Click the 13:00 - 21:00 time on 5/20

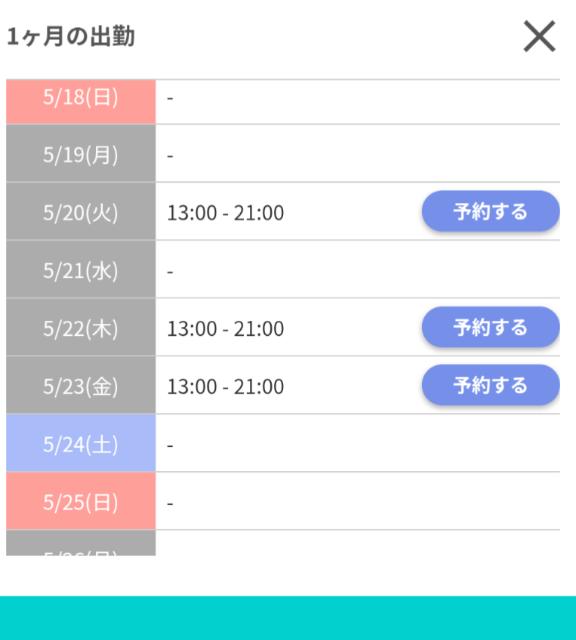point(226,213)
